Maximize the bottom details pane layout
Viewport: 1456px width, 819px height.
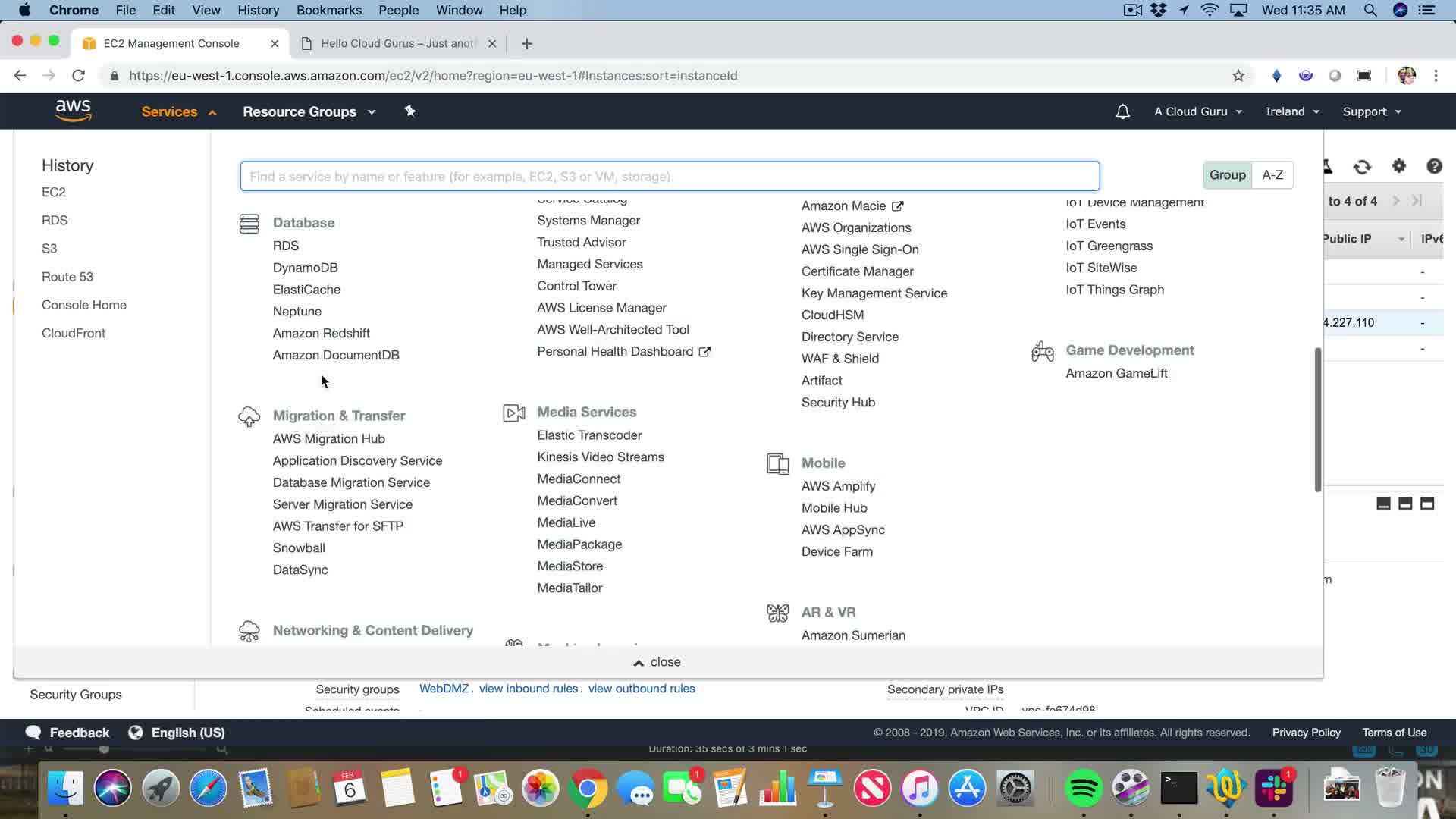1426,504
